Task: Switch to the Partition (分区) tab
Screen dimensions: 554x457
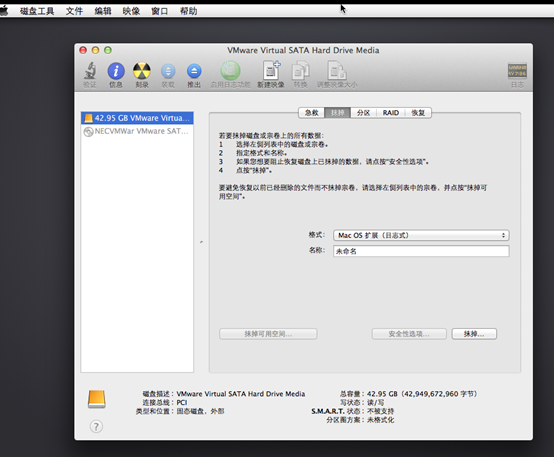Action: coord(363,113)
